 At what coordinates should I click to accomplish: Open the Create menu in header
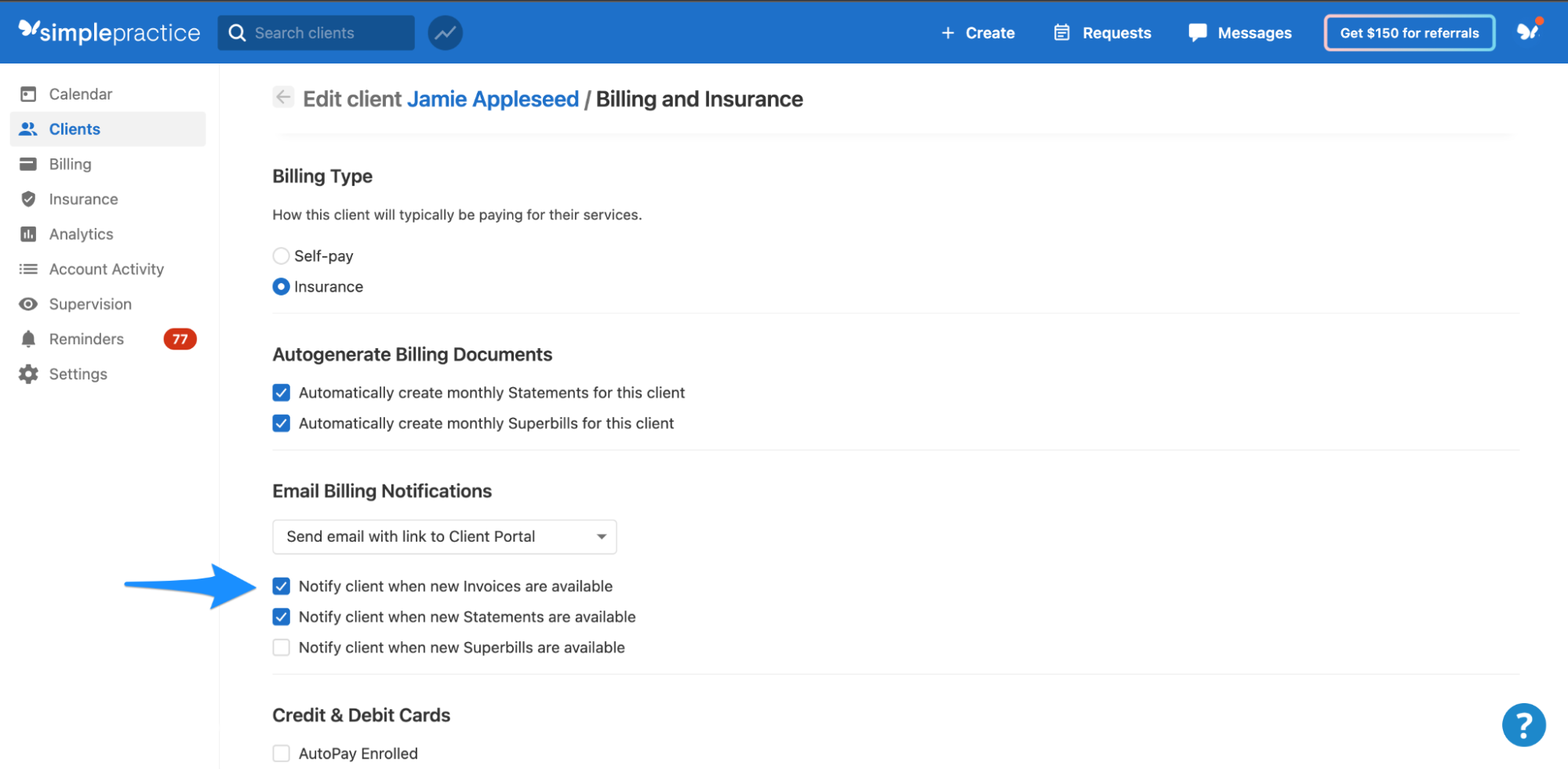(x=978, y=32)
